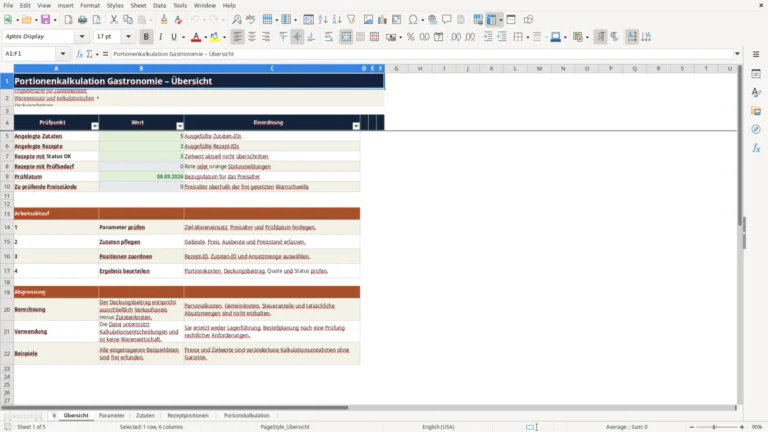Click the column G header
Screen dimensions: 768x432
tap(396, 69)
